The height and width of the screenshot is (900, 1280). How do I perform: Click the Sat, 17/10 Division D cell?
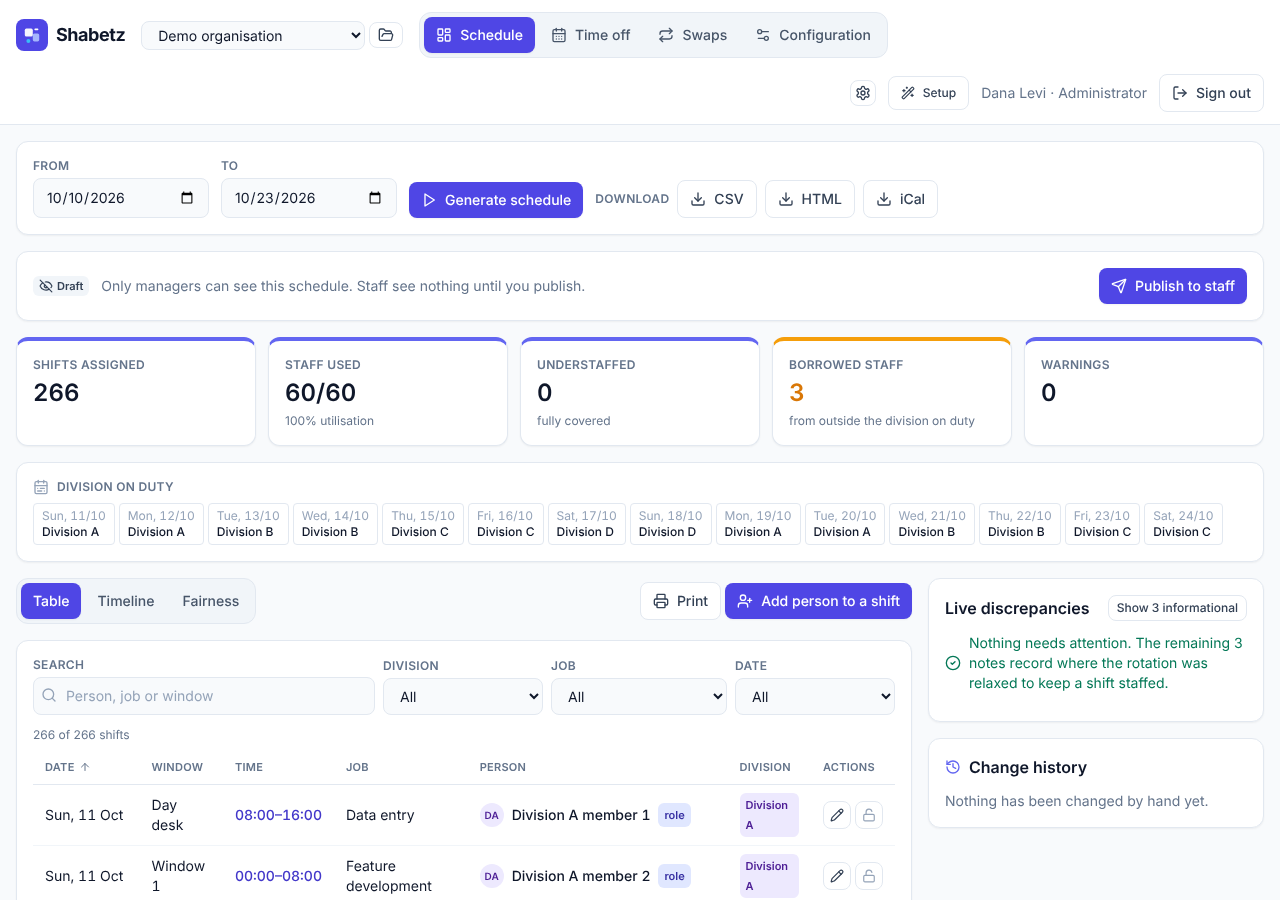(586, 524)
